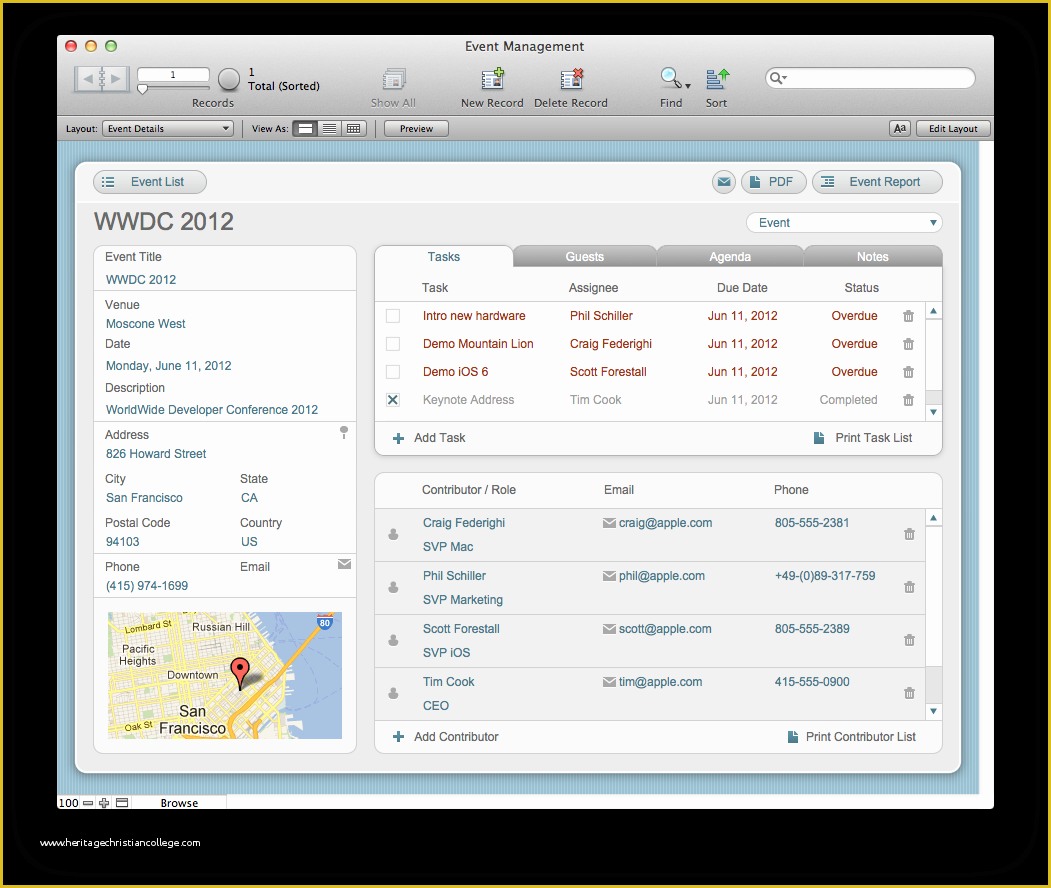Click the Edit Layout button
Screen dimensions: 1051x888
click(x=952, y=129)
